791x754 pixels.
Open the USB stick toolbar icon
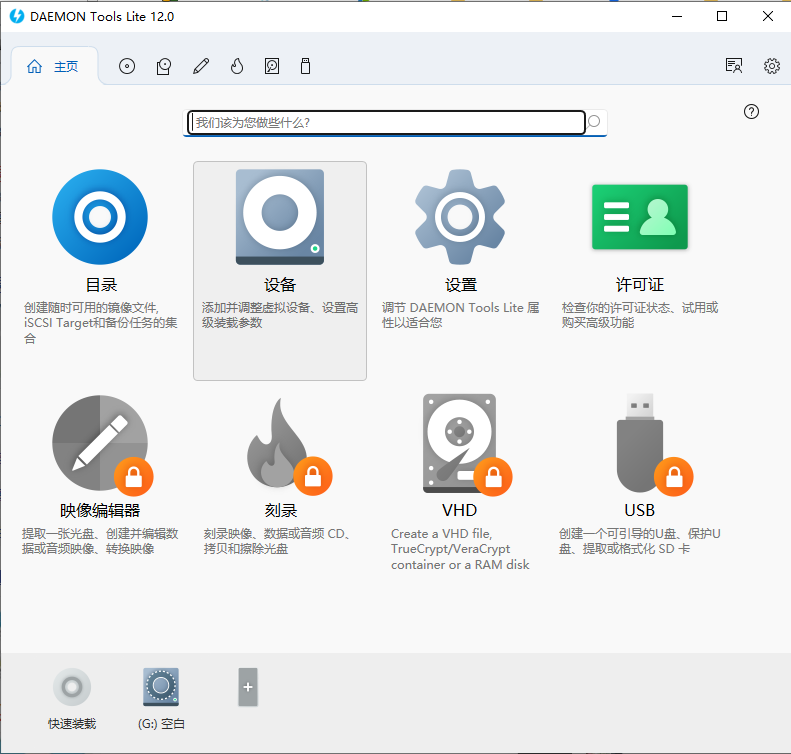click(305, 66)
